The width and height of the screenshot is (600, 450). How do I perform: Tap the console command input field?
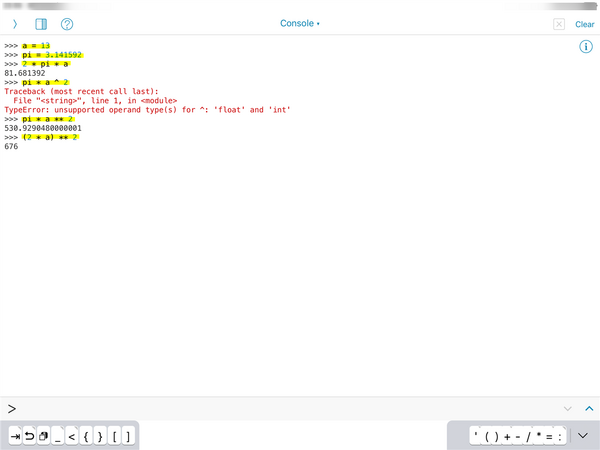click(x=280, y=409)
